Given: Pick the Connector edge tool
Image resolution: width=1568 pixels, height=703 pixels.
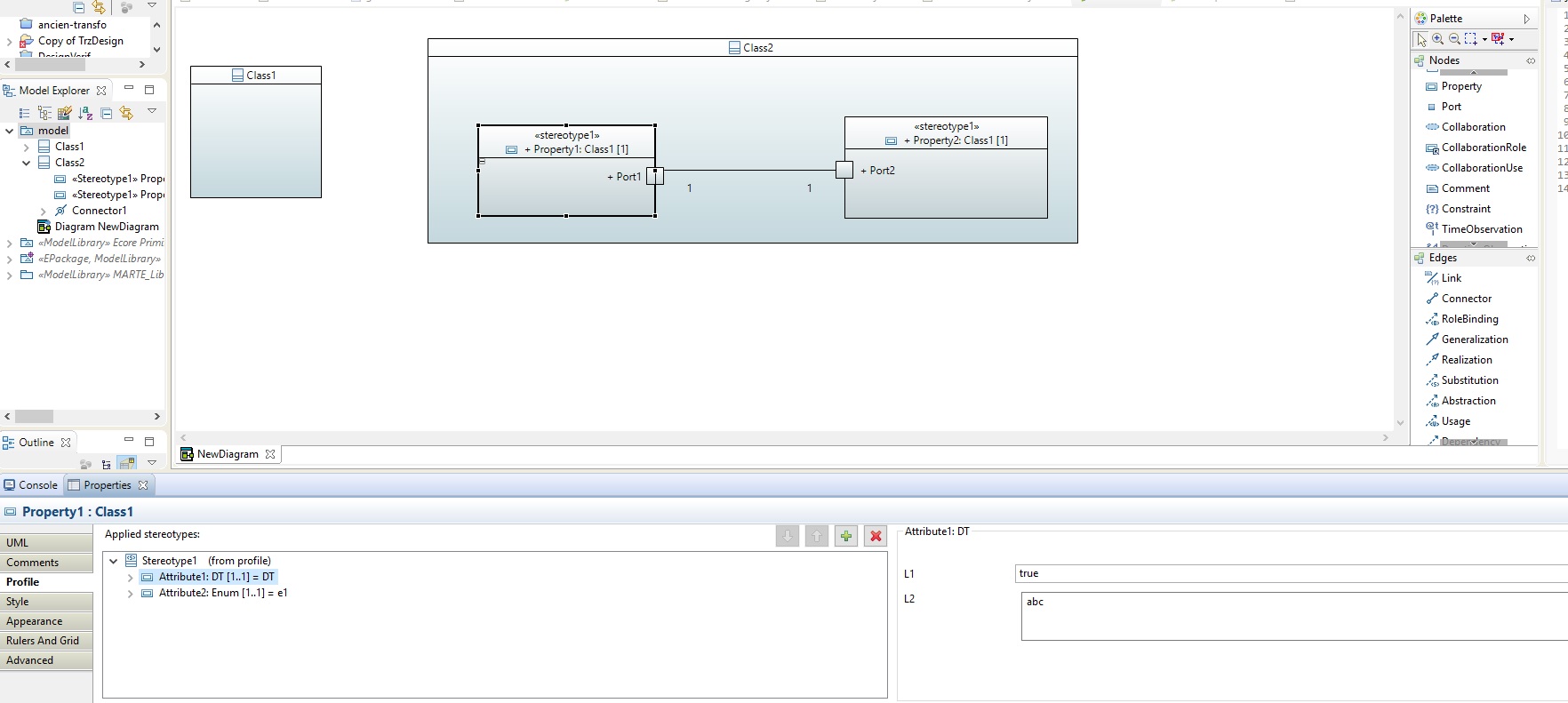Looking at the screenshot, I should pyautogui.click(x=1466, y=299).
